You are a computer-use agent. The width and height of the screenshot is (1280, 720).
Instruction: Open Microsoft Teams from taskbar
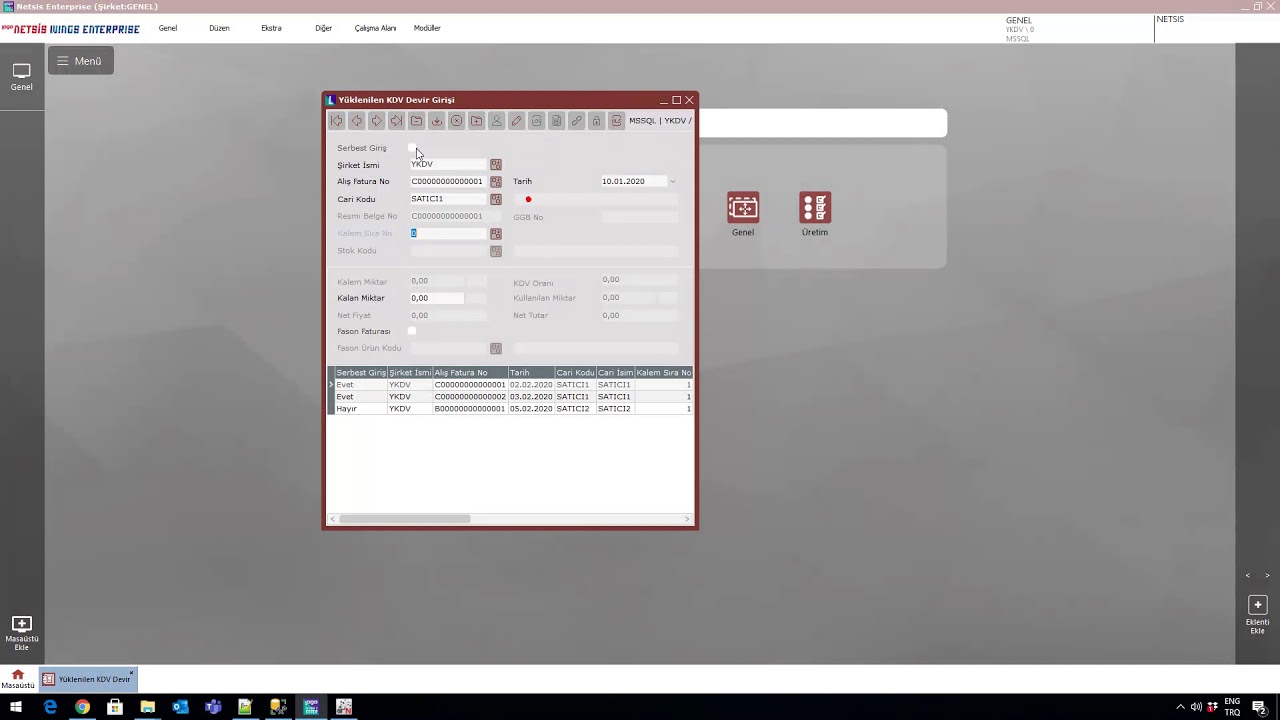213,707
